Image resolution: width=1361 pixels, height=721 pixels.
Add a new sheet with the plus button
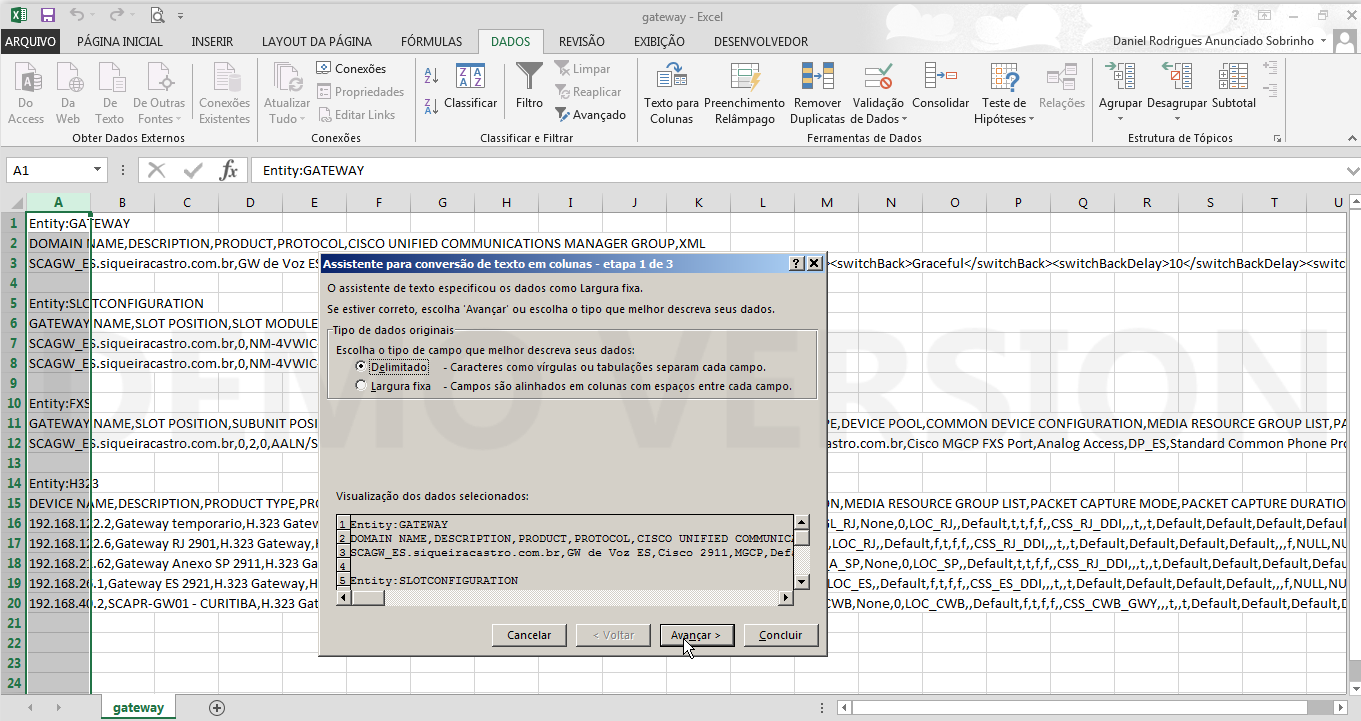(x=217, y=707)
